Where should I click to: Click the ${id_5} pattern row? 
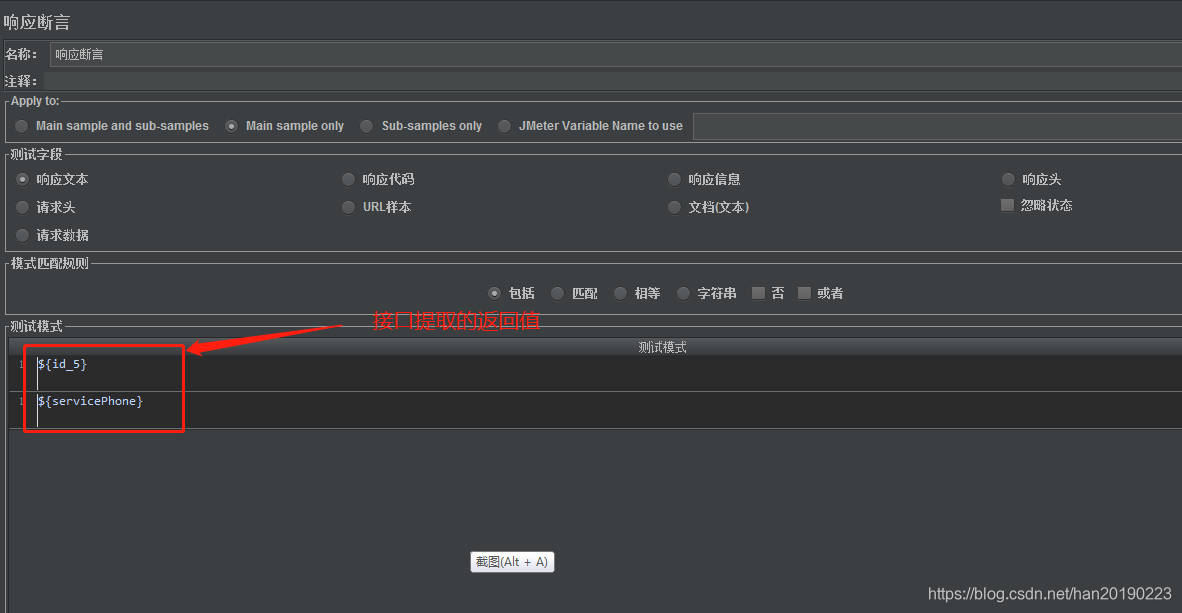(596, 373)
